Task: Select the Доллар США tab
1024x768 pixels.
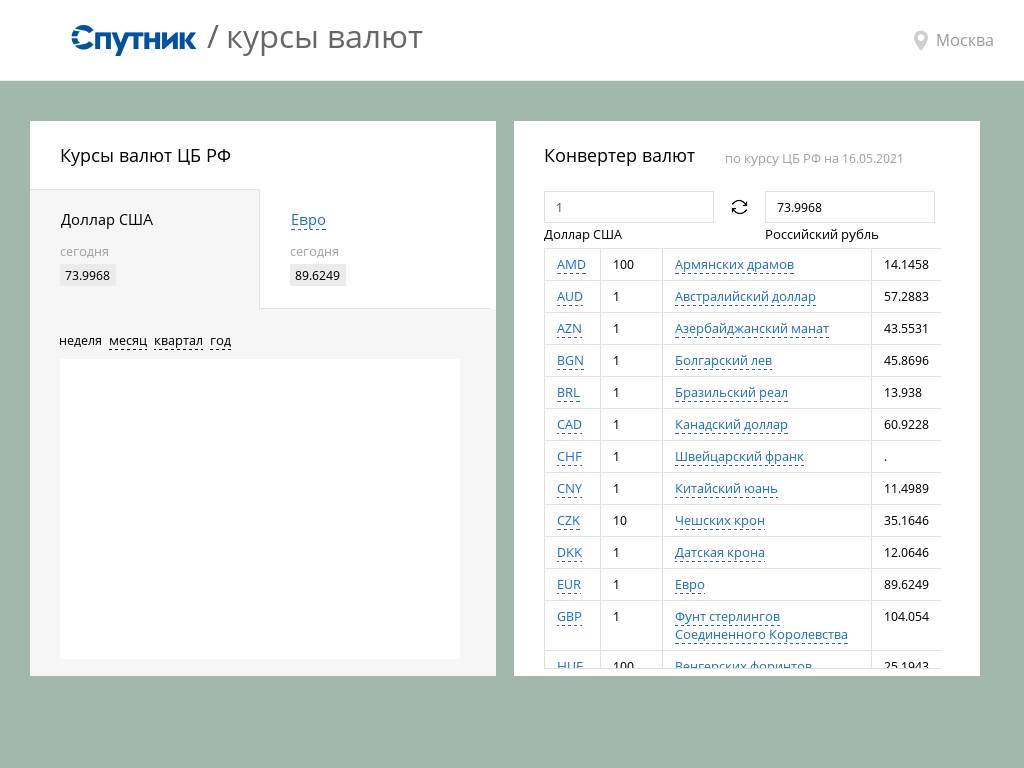Action: [107, 220]
